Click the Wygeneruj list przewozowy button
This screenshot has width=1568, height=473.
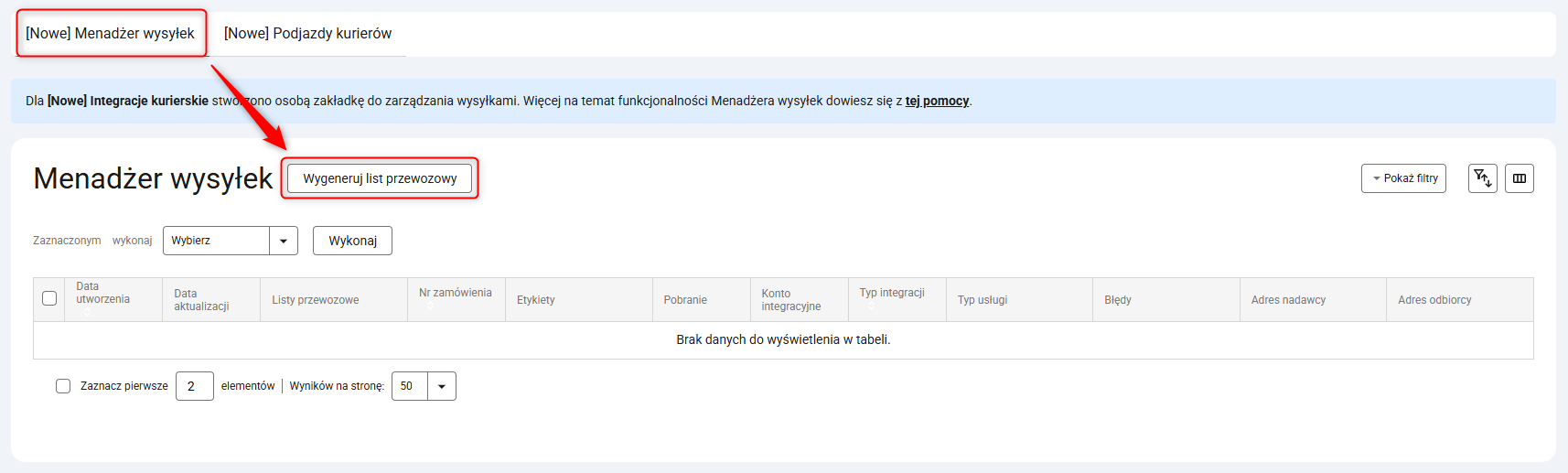pyautogui.click(x=380, y=178)
